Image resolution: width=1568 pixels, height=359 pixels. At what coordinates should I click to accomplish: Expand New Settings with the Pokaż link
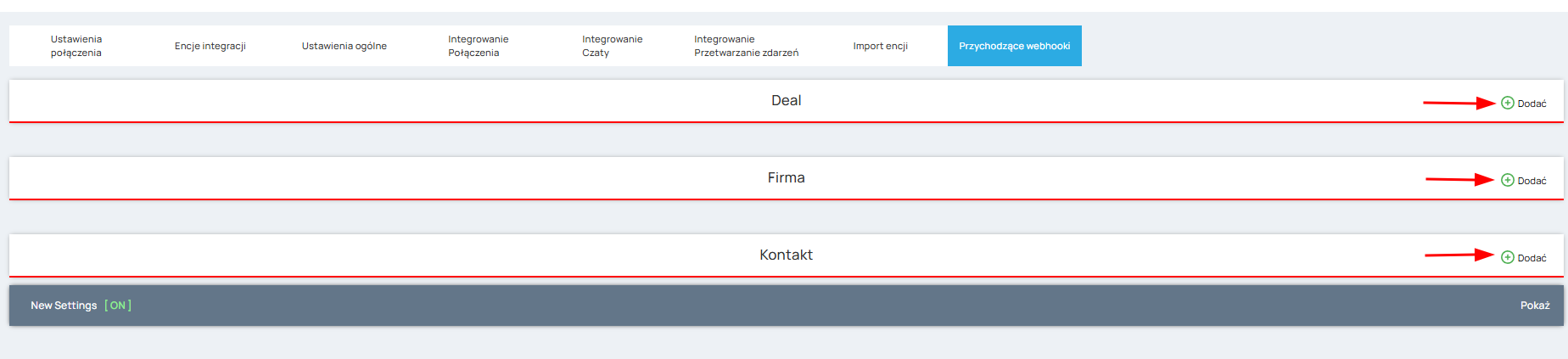(x=1535, y=306)
